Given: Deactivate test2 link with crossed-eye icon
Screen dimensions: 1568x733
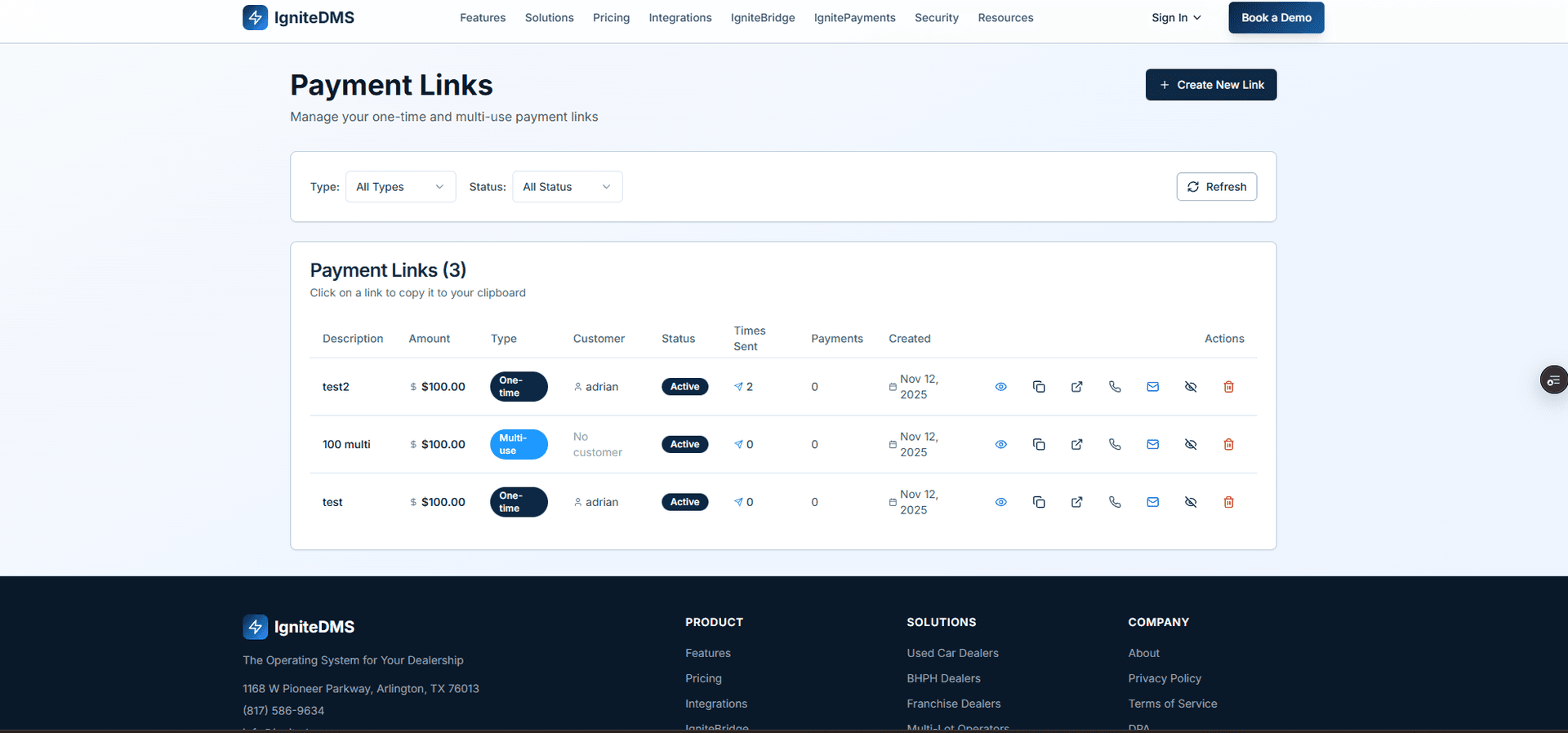Looking at the screenshot, I should coord(1191,387).
